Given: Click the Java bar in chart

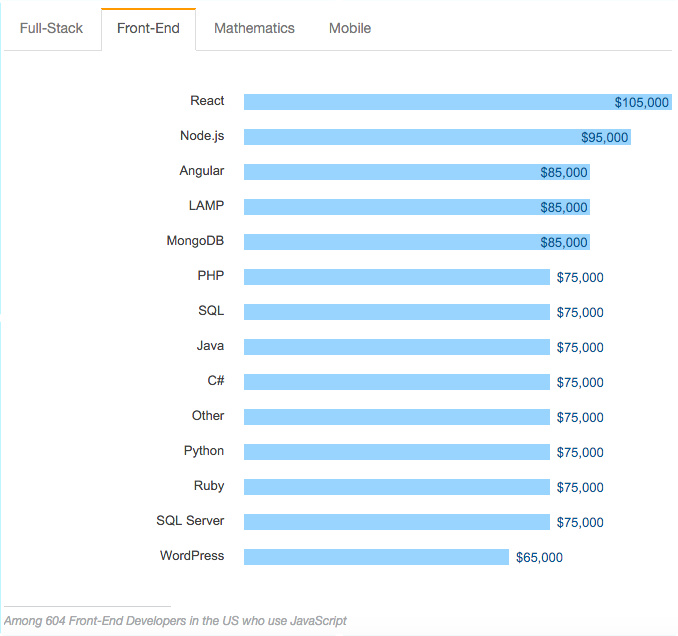Looking at the screenshot, I should coord(397,347).
